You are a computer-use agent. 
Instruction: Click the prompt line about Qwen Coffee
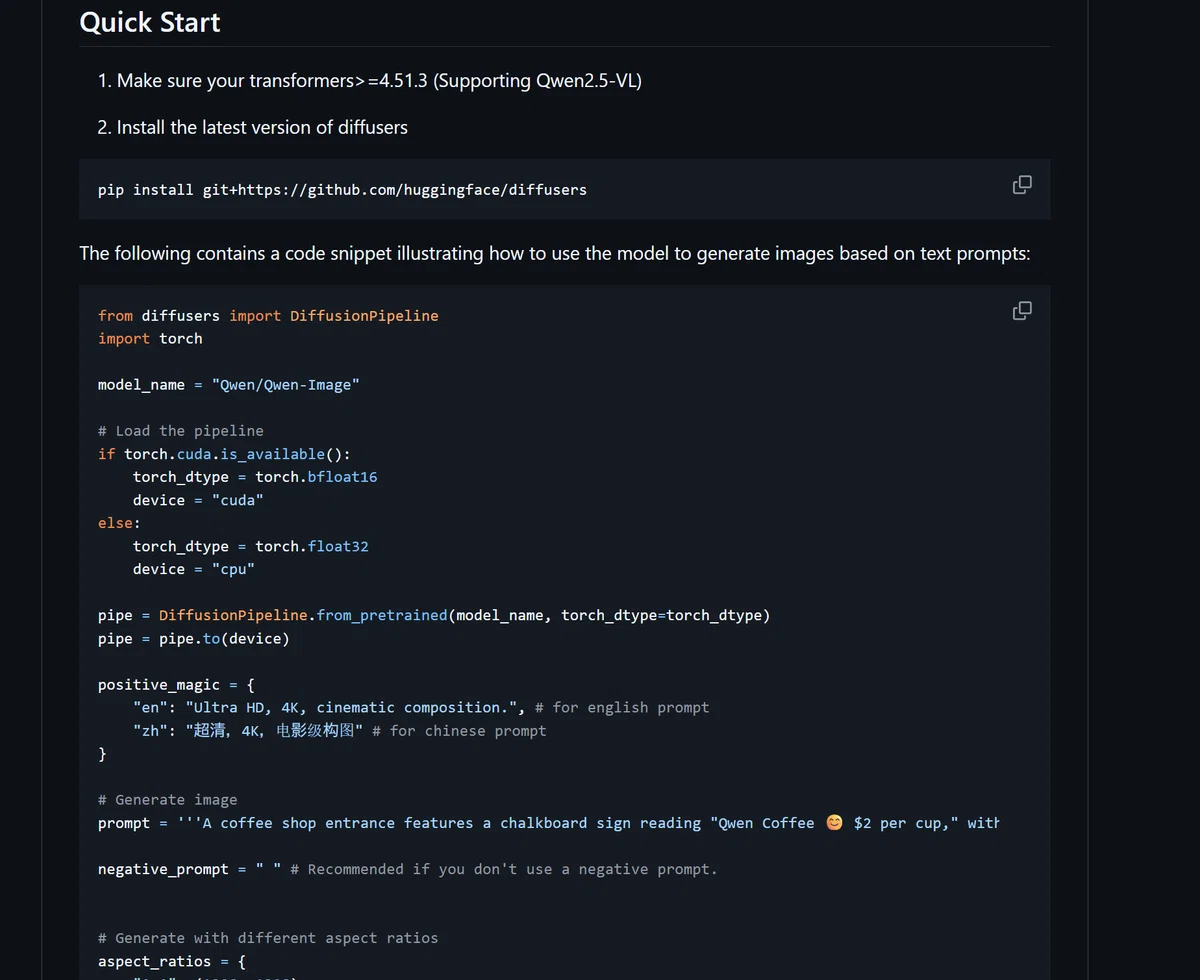point(548,822)
